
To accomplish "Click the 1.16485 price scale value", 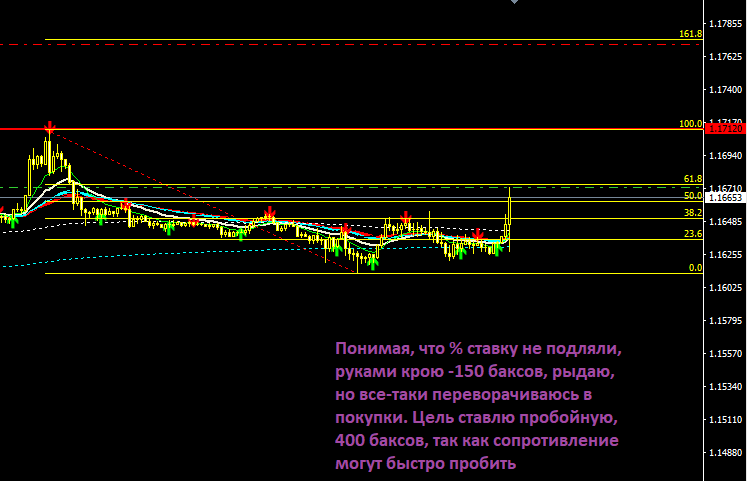I will coord(726,222).
